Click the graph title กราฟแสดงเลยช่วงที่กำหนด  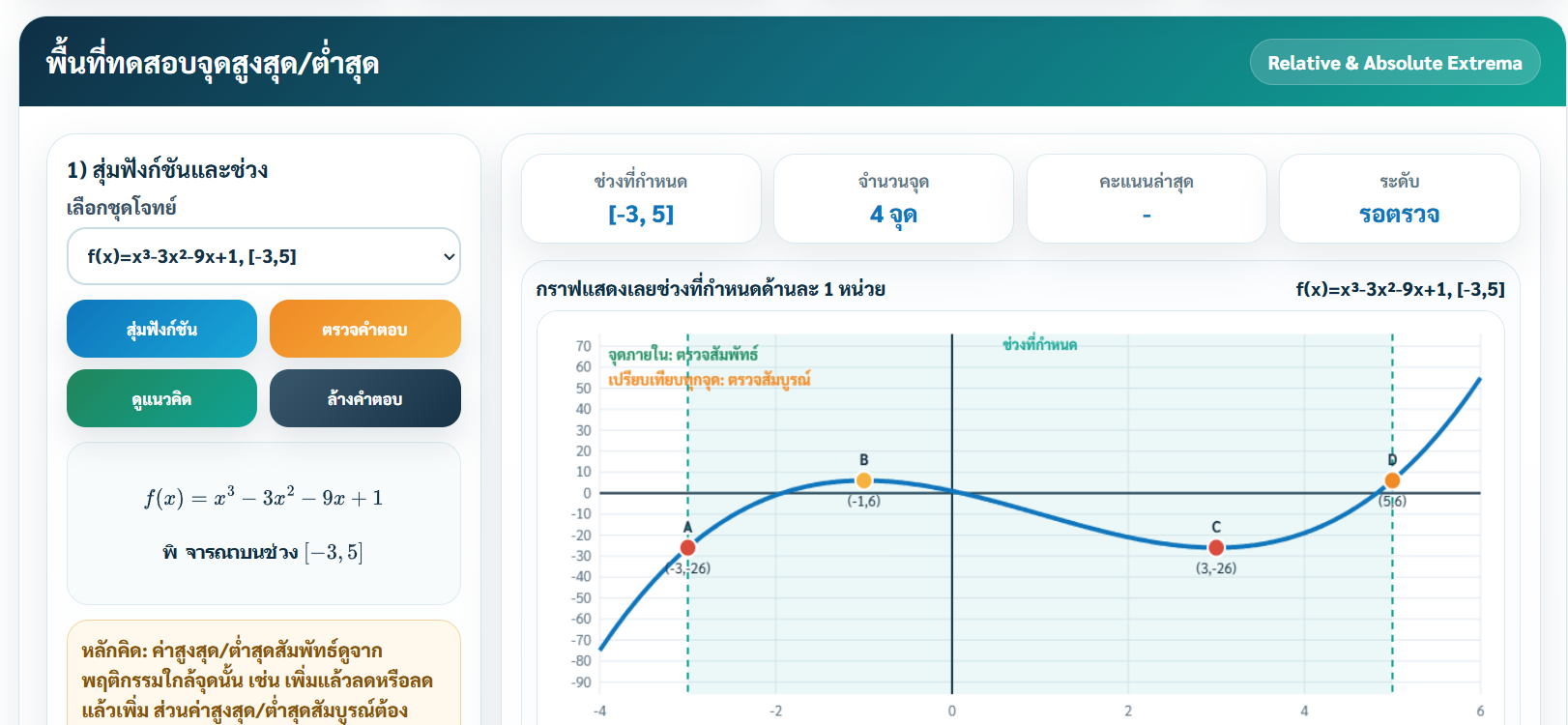click(711, 289)
